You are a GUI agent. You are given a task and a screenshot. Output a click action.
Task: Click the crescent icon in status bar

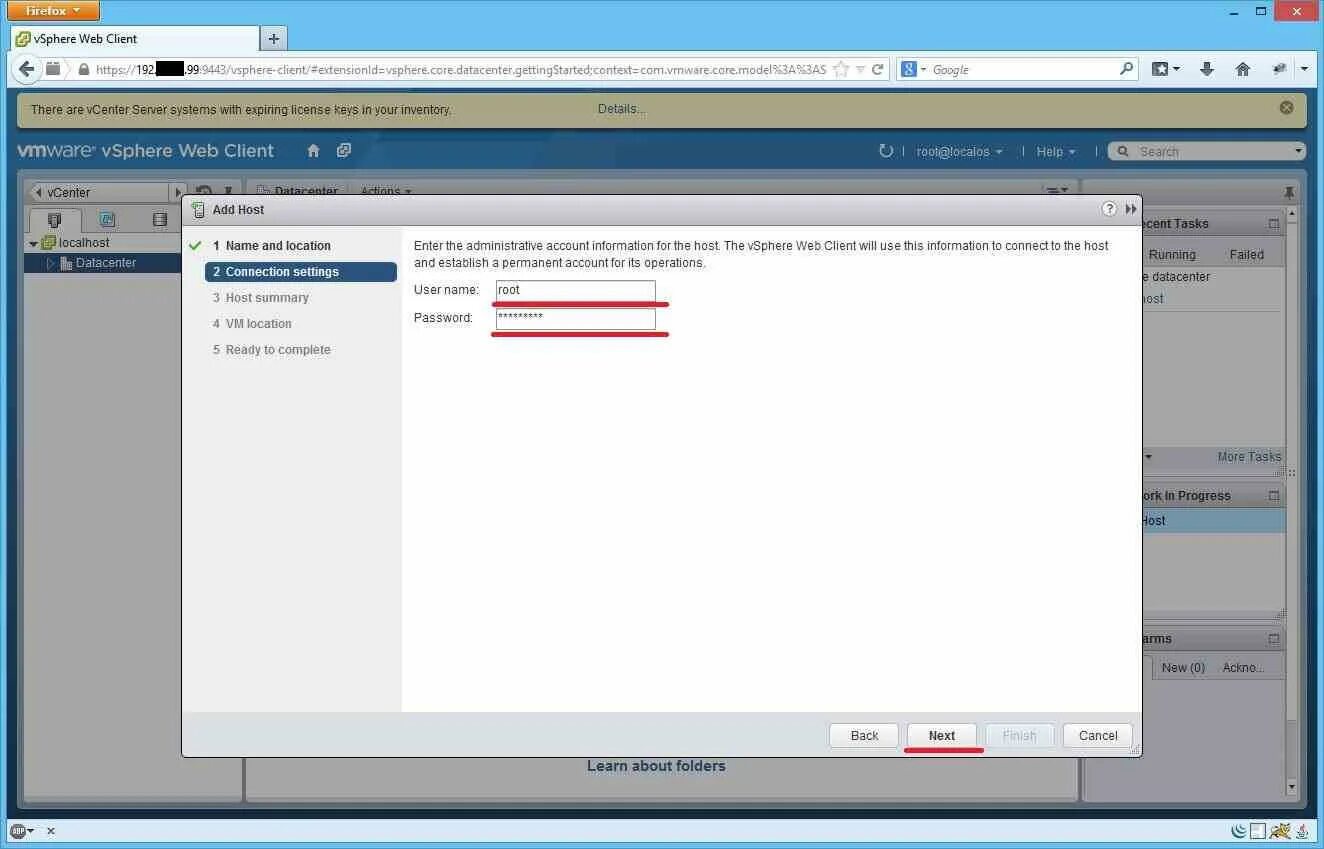click(x=1239, y=831)
